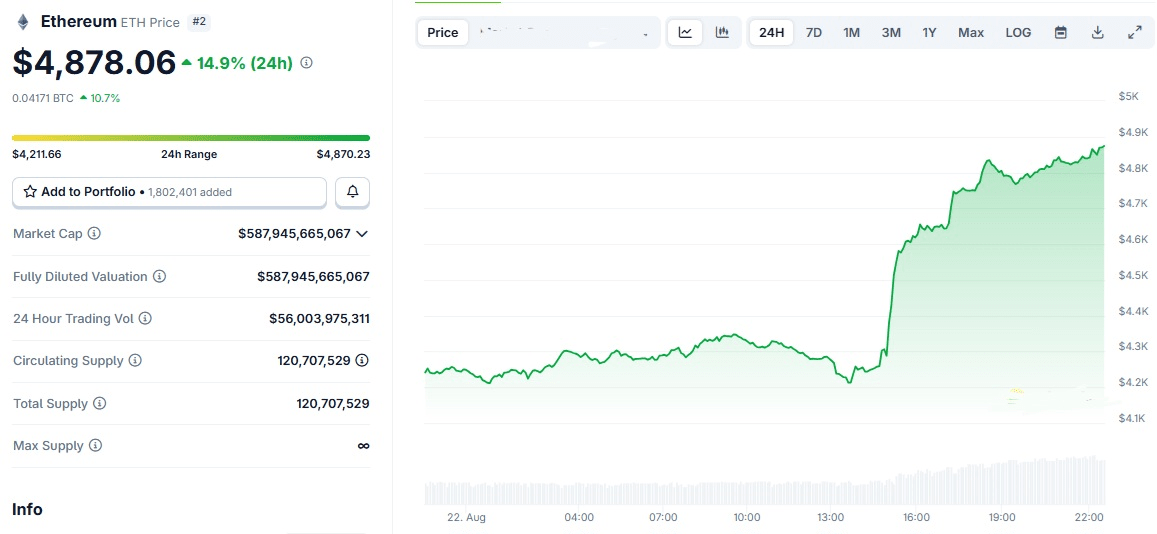Image resolution: width=1157 pixels, height=534 pixels.
Task: Click the green price line peak
Action: pyautogui.click(x=1102, y=147)
